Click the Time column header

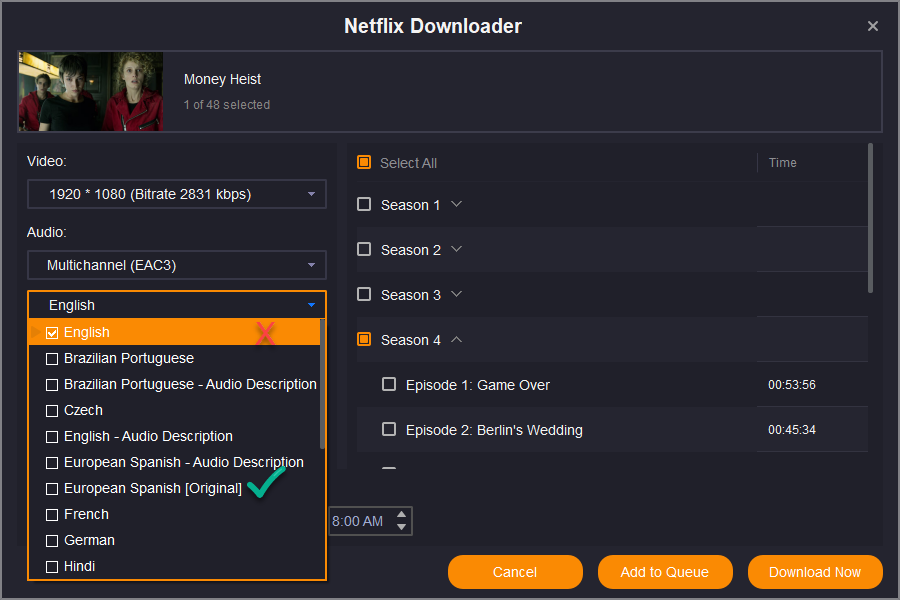click(782, 163)
